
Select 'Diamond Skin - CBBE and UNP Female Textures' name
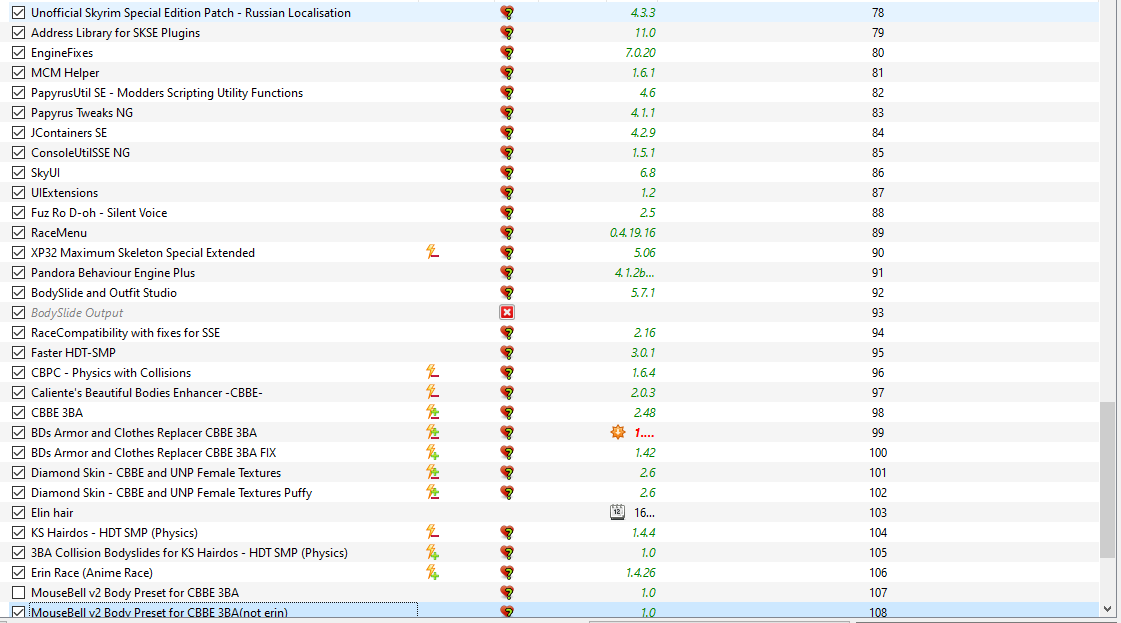(x=156, y=473)
